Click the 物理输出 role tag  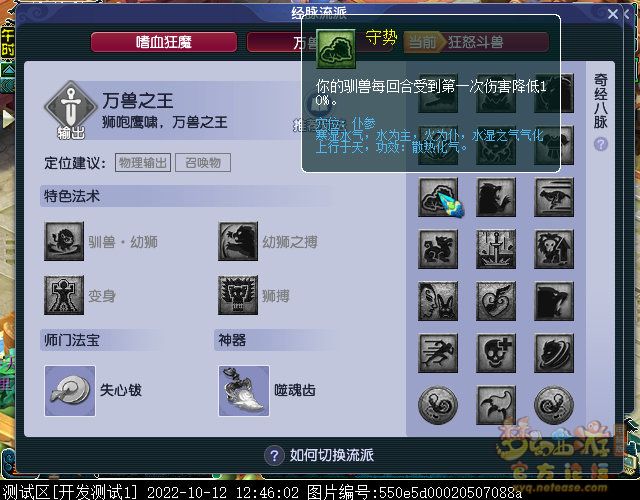click(143, 162)
